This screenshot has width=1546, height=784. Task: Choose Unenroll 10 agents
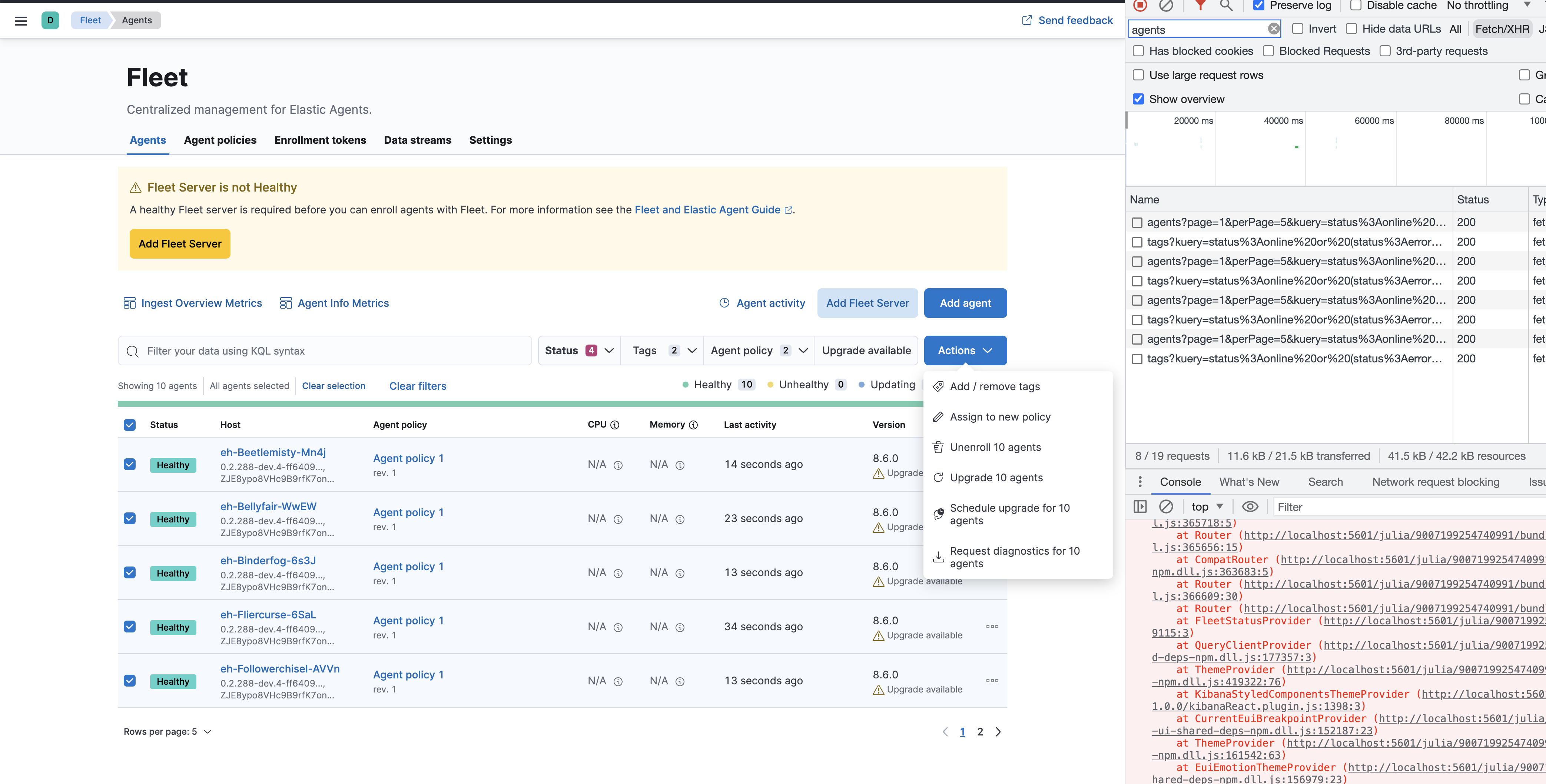1018,447
